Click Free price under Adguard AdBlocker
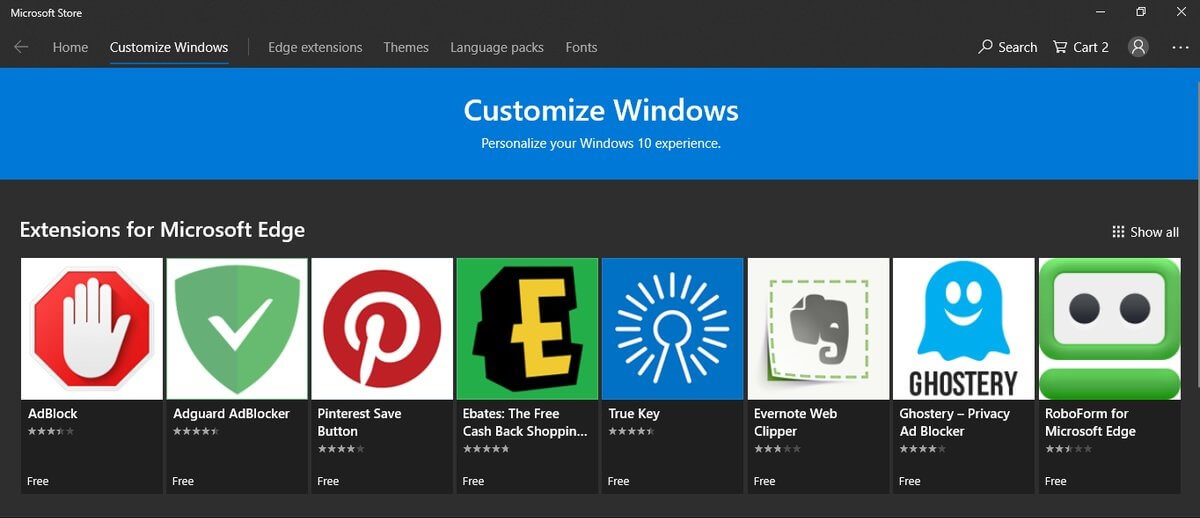The height and width of the screenshot is (518, 1200). point(183,481)
